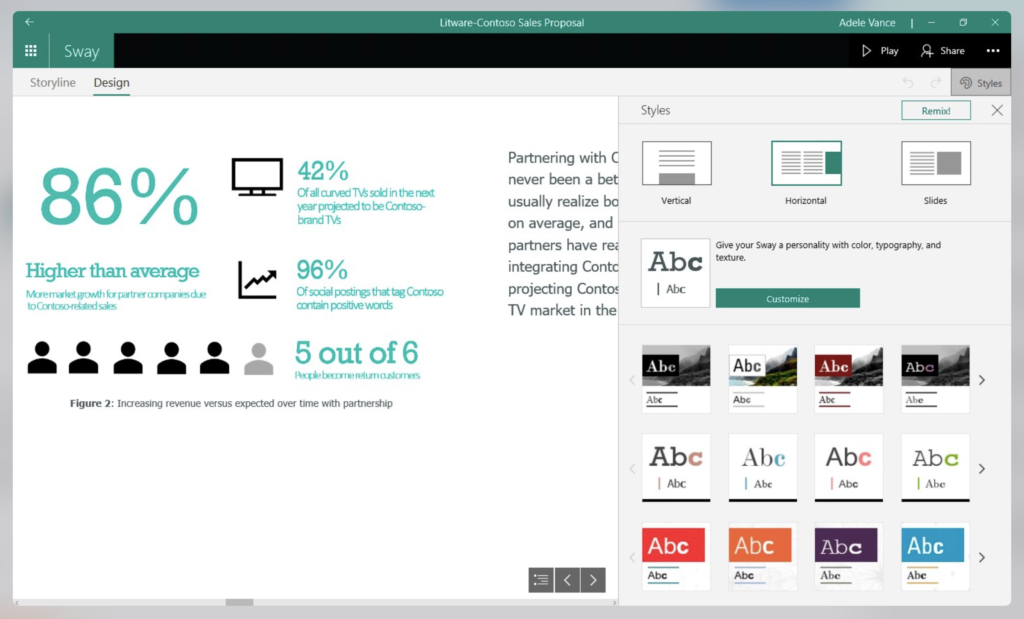Click the 86% statistic text

(x=119, y=196)
